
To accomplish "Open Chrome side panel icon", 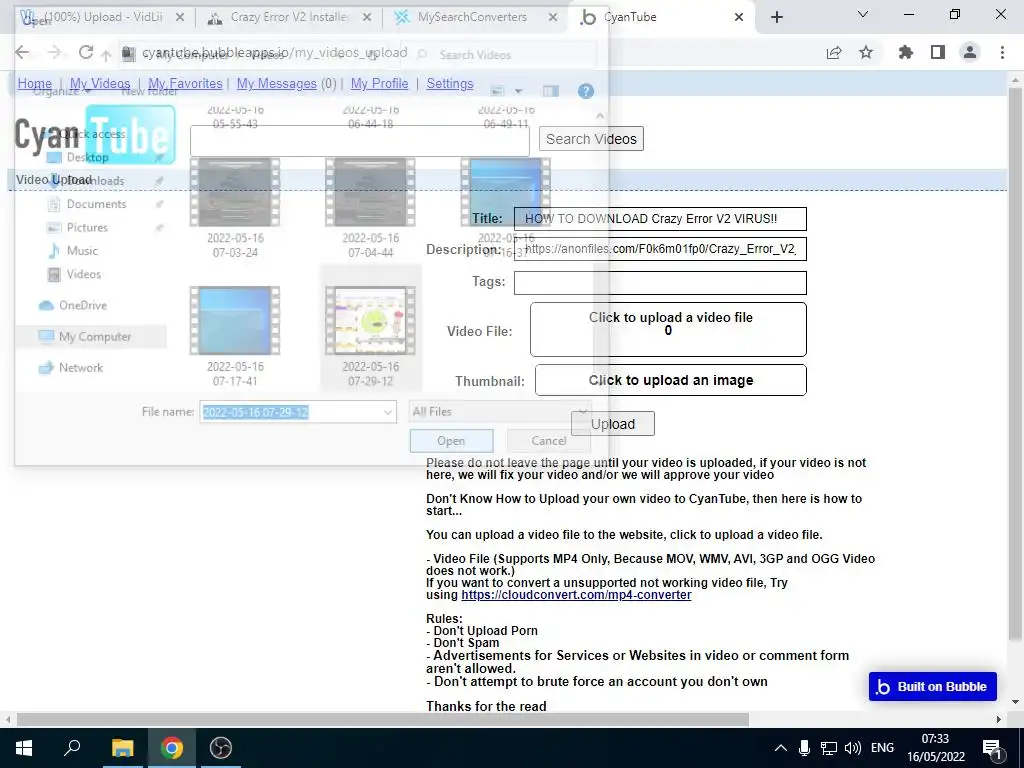I will point(938,52).
